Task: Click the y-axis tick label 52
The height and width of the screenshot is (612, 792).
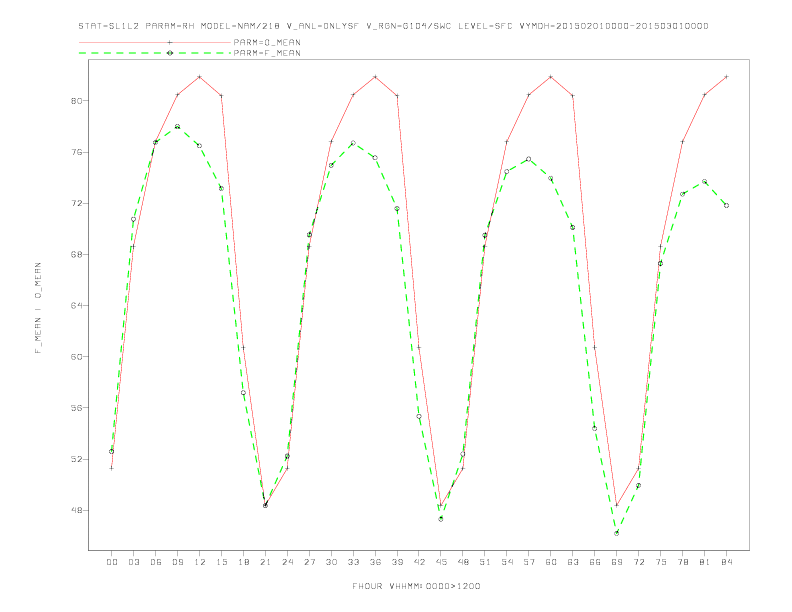Action: pyautogui.click(x=76, y=459)
